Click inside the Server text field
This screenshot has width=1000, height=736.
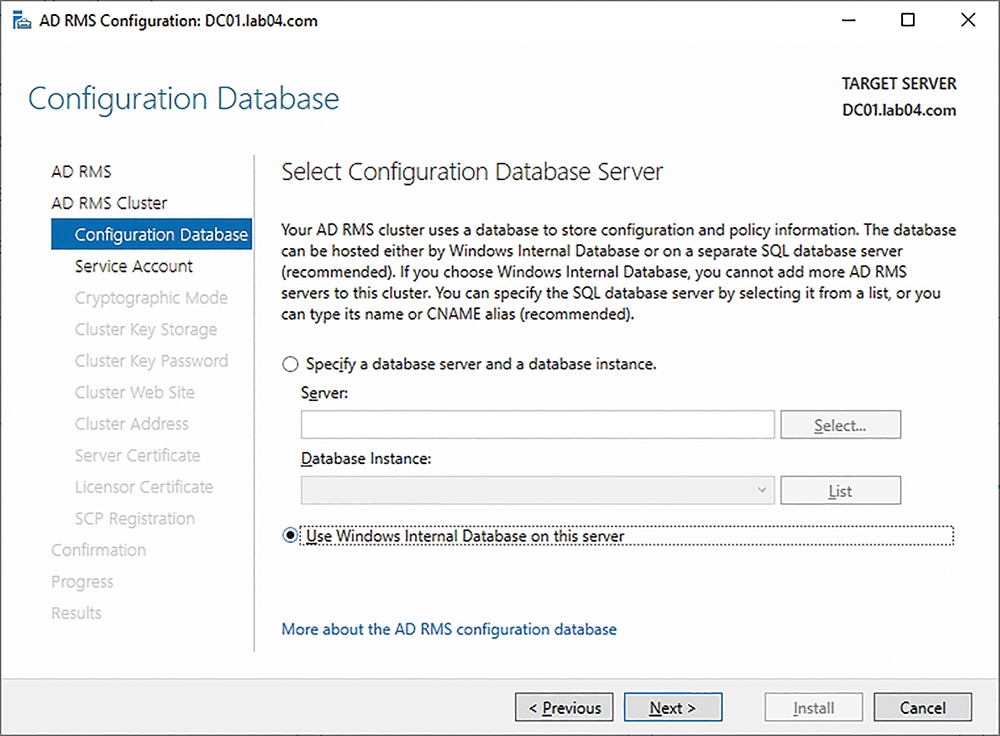click(538, 425)
